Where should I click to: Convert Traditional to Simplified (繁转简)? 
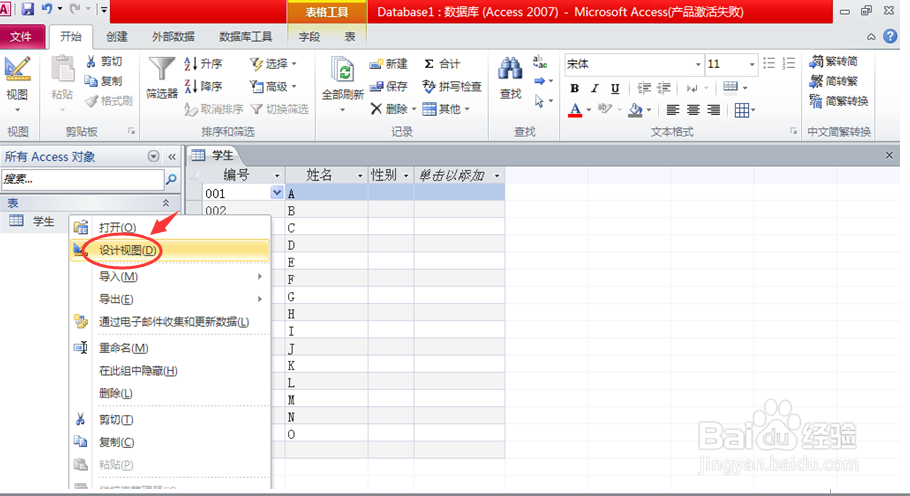834,61
